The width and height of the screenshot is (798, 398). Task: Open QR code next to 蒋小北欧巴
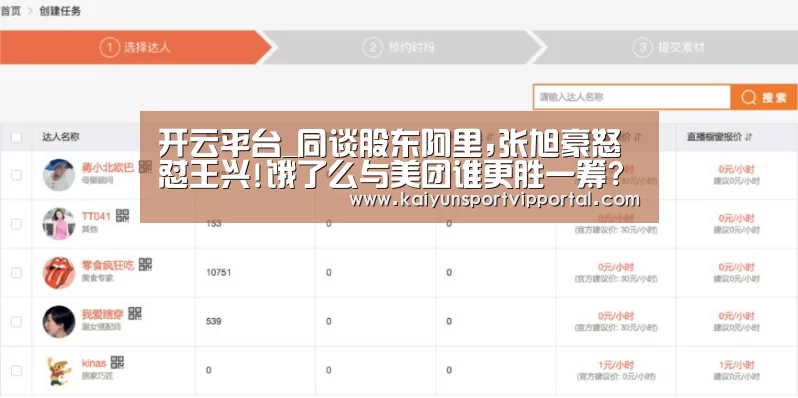[146, 166]
